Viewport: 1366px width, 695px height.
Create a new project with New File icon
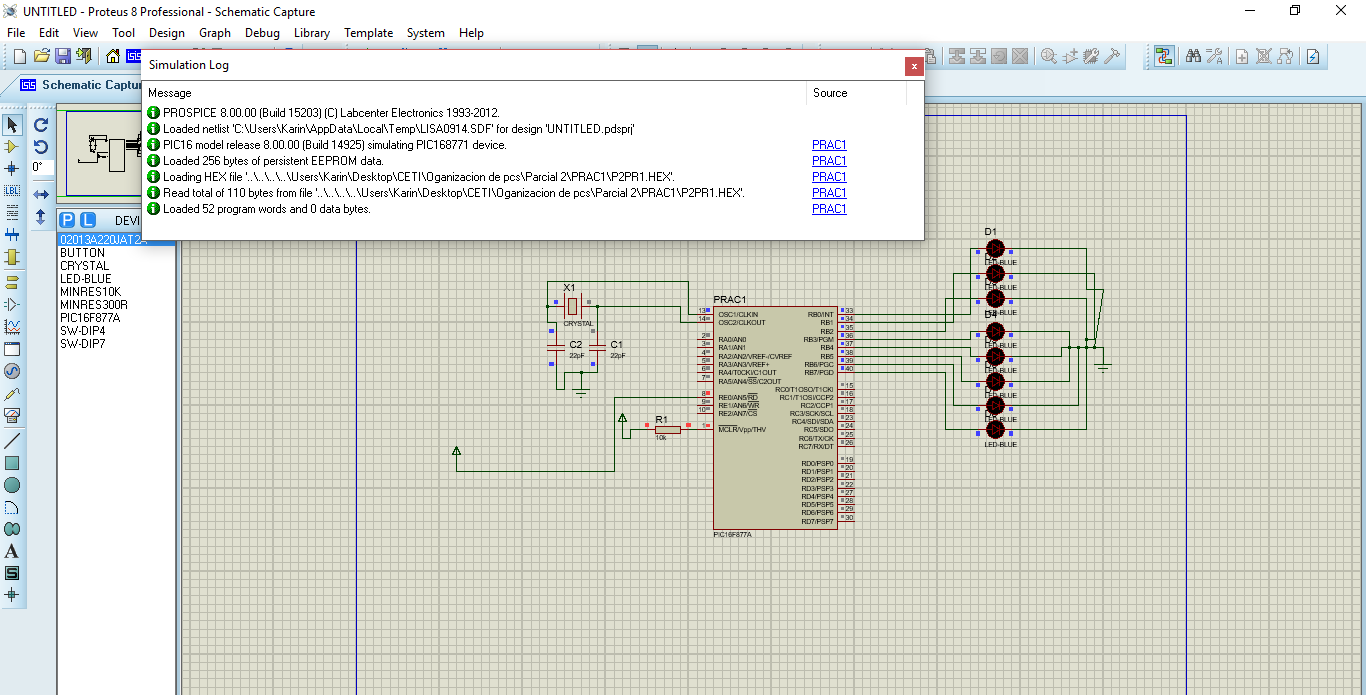(x=18, y=56)
